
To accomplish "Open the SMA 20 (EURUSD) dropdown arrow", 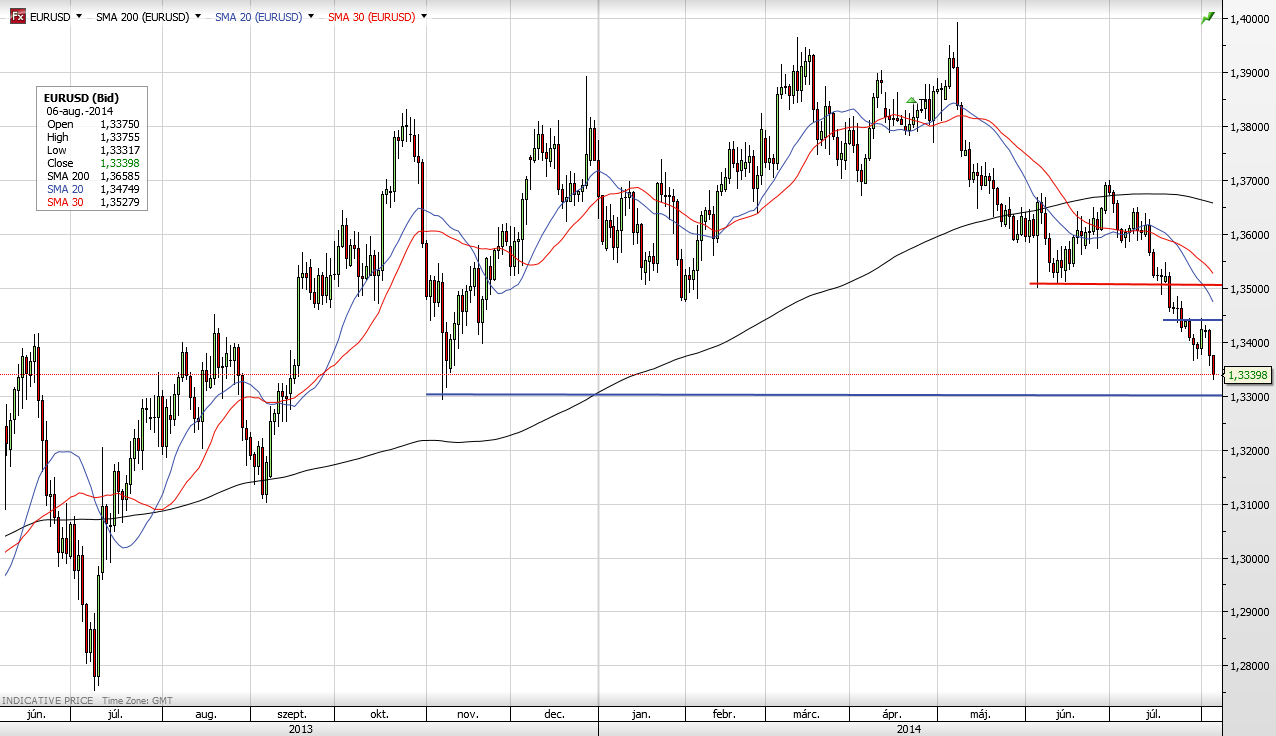I will pos(311,17).
